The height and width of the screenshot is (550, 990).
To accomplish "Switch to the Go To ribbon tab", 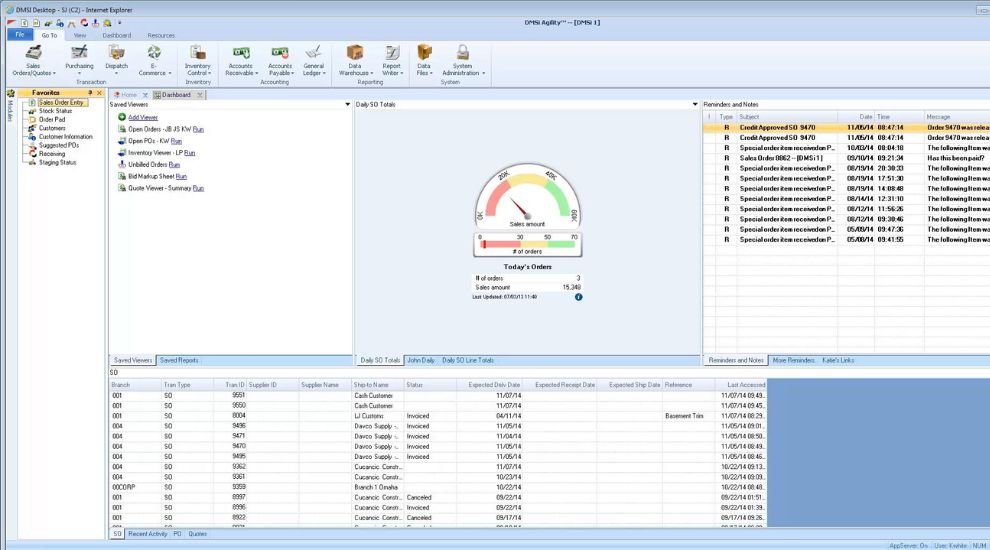I will tap(49, 35).
